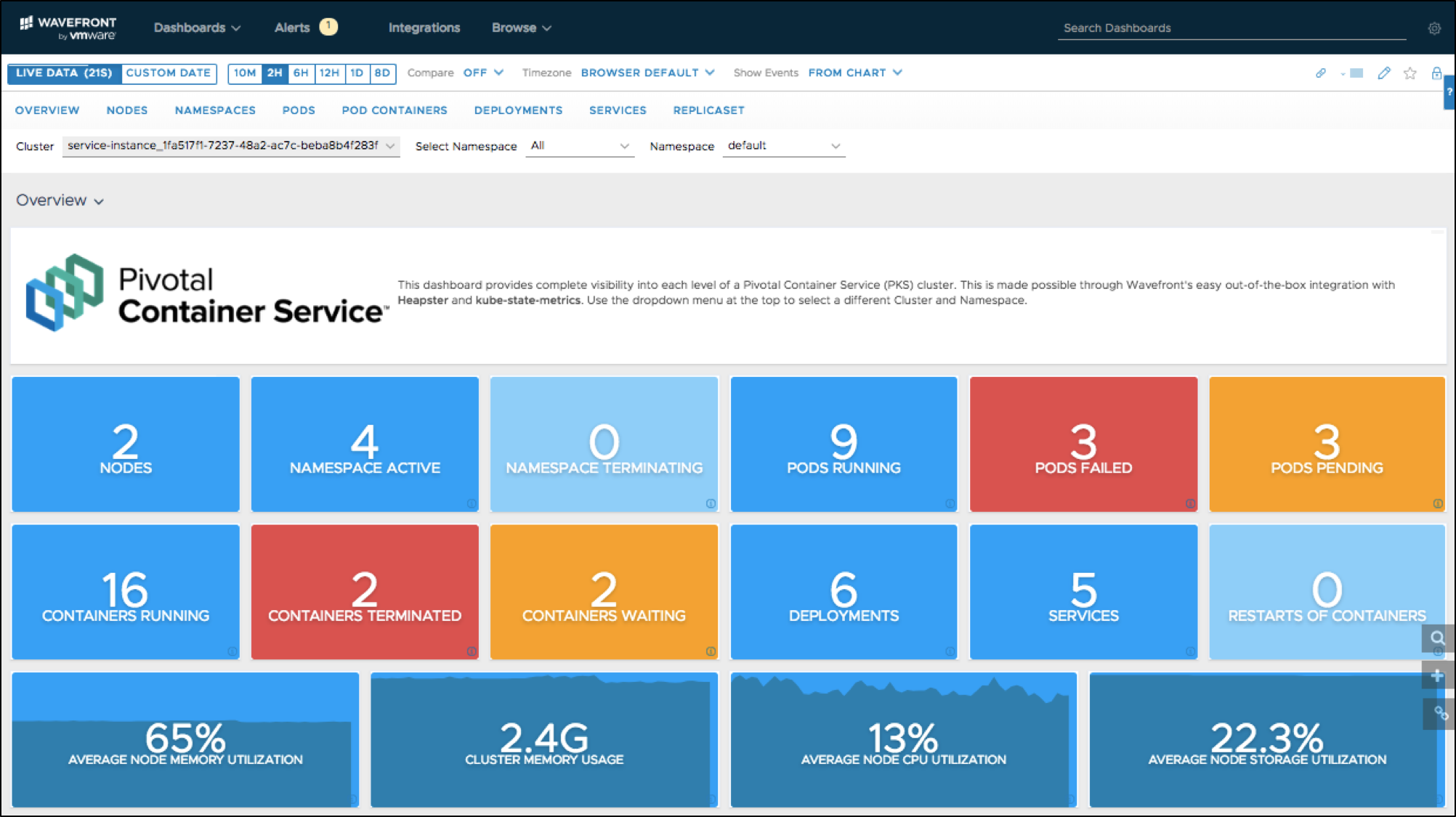Image resolution: width=1456 pixels, height=817 pixels.
Task: Switch to Custom Date mode
Action: [x=169, y=73]
